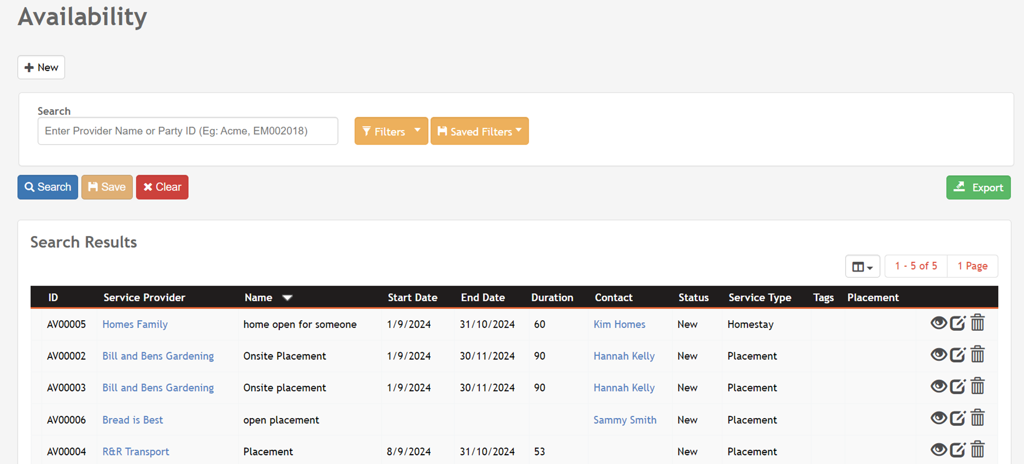The image size is (1024, 464).
Task: Sort by Tags column header
Action: [824, 297]
